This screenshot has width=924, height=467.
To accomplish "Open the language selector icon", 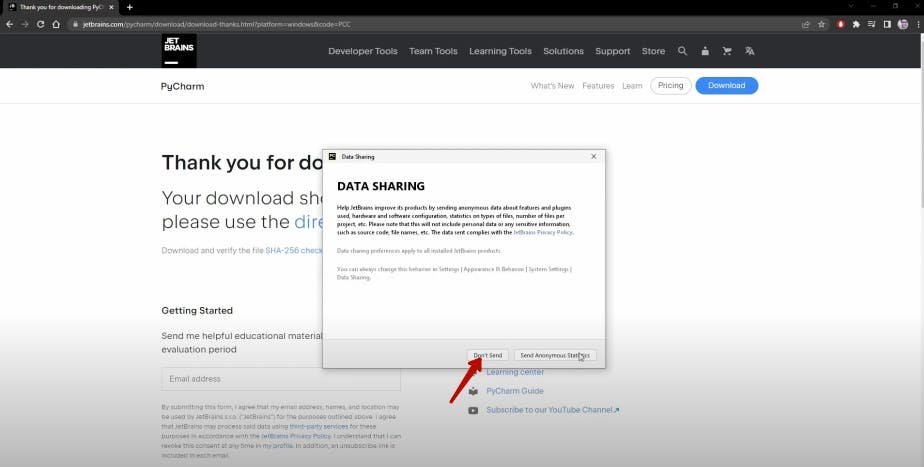I will click(750, 51).
